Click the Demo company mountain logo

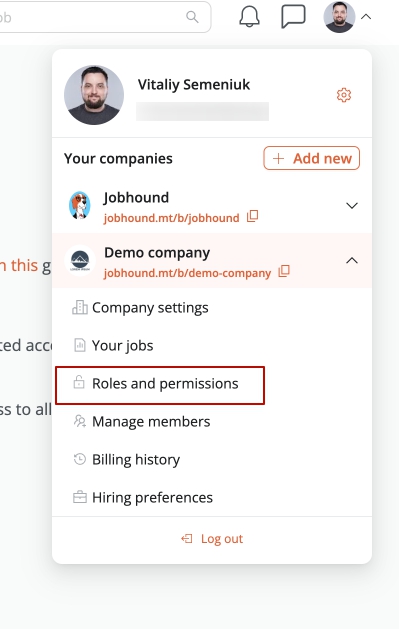tap(80, 260)
